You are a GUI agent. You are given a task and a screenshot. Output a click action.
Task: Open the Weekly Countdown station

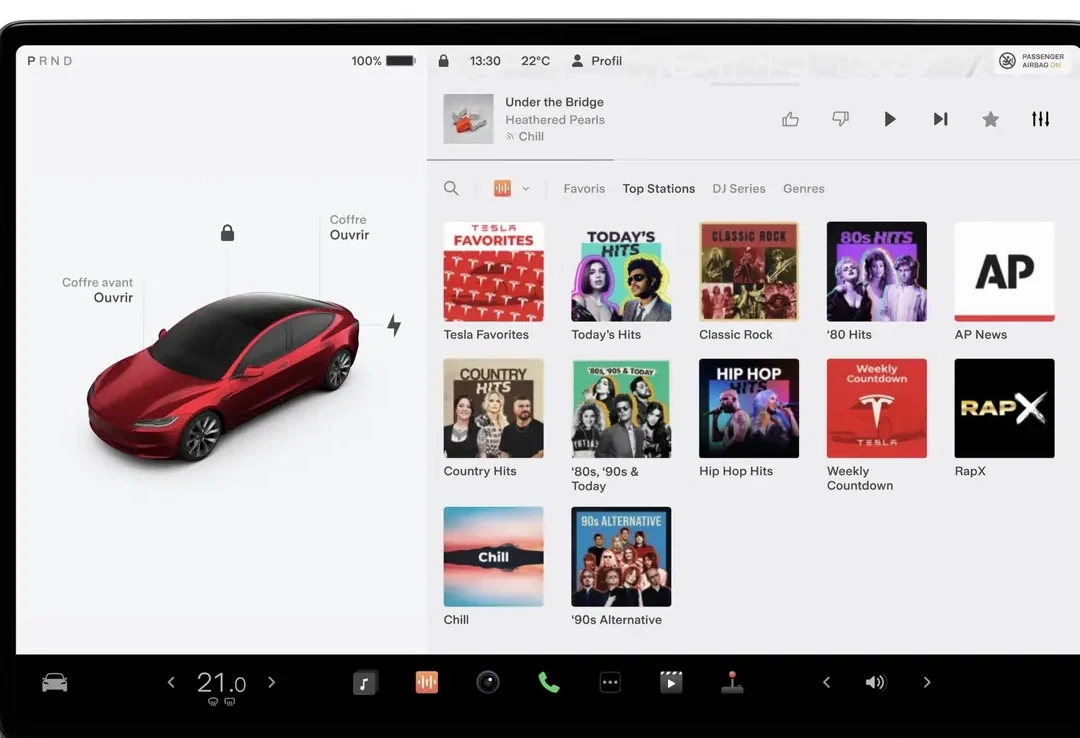click(x=876, y=408)
